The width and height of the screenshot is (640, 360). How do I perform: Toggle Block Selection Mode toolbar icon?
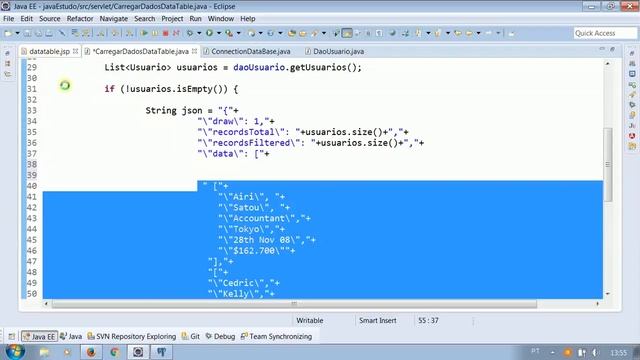(x=368, y=33)
